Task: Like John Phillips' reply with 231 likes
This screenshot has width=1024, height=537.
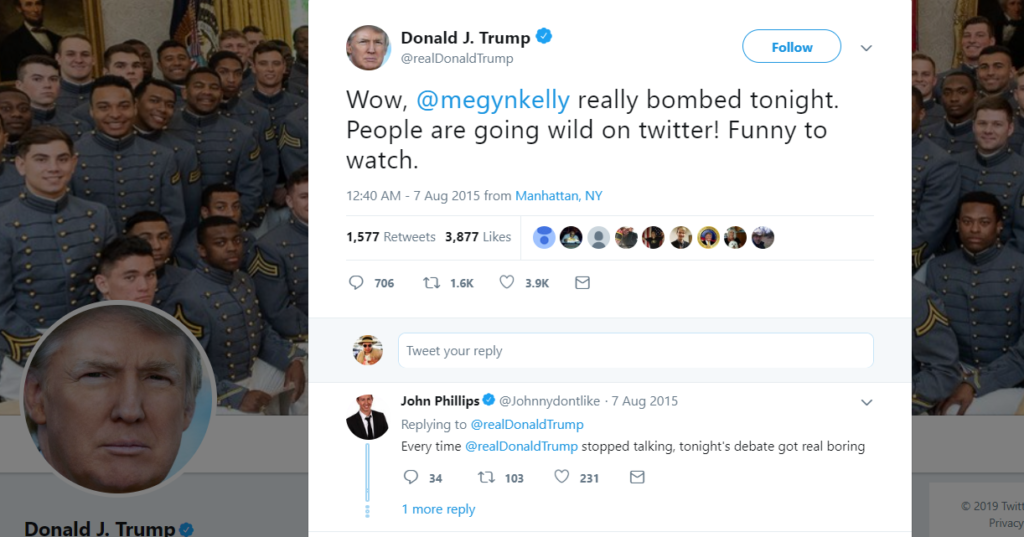Action: 562,478
